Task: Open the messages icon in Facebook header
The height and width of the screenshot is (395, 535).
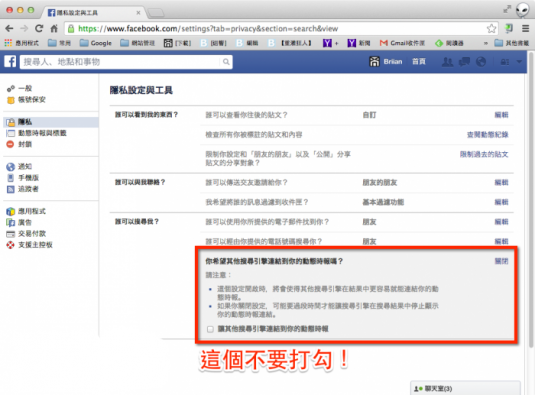Action: point(464,62)
